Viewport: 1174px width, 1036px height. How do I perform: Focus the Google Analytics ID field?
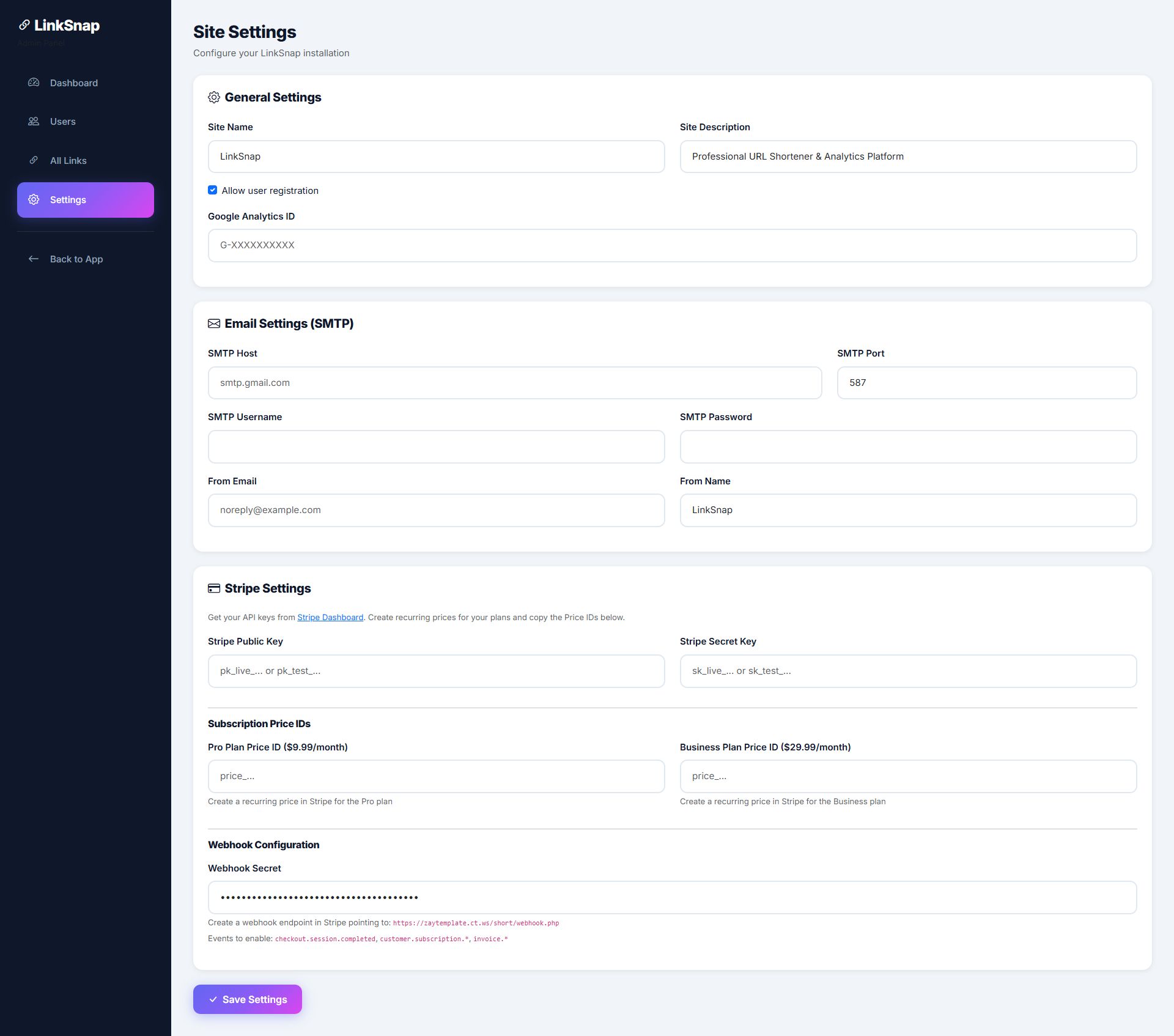[672, 246]
